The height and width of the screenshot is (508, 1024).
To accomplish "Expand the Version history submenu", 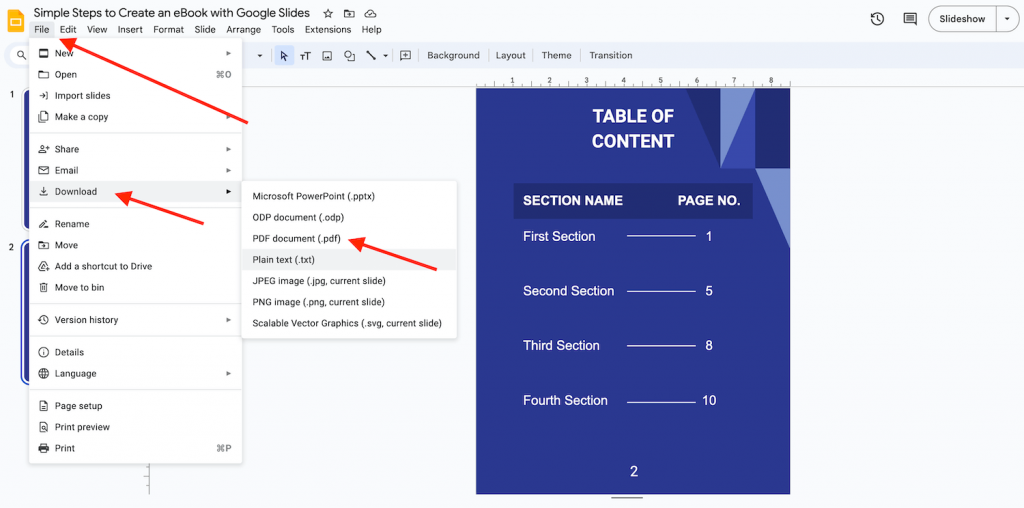I will [x=135, y=320].
